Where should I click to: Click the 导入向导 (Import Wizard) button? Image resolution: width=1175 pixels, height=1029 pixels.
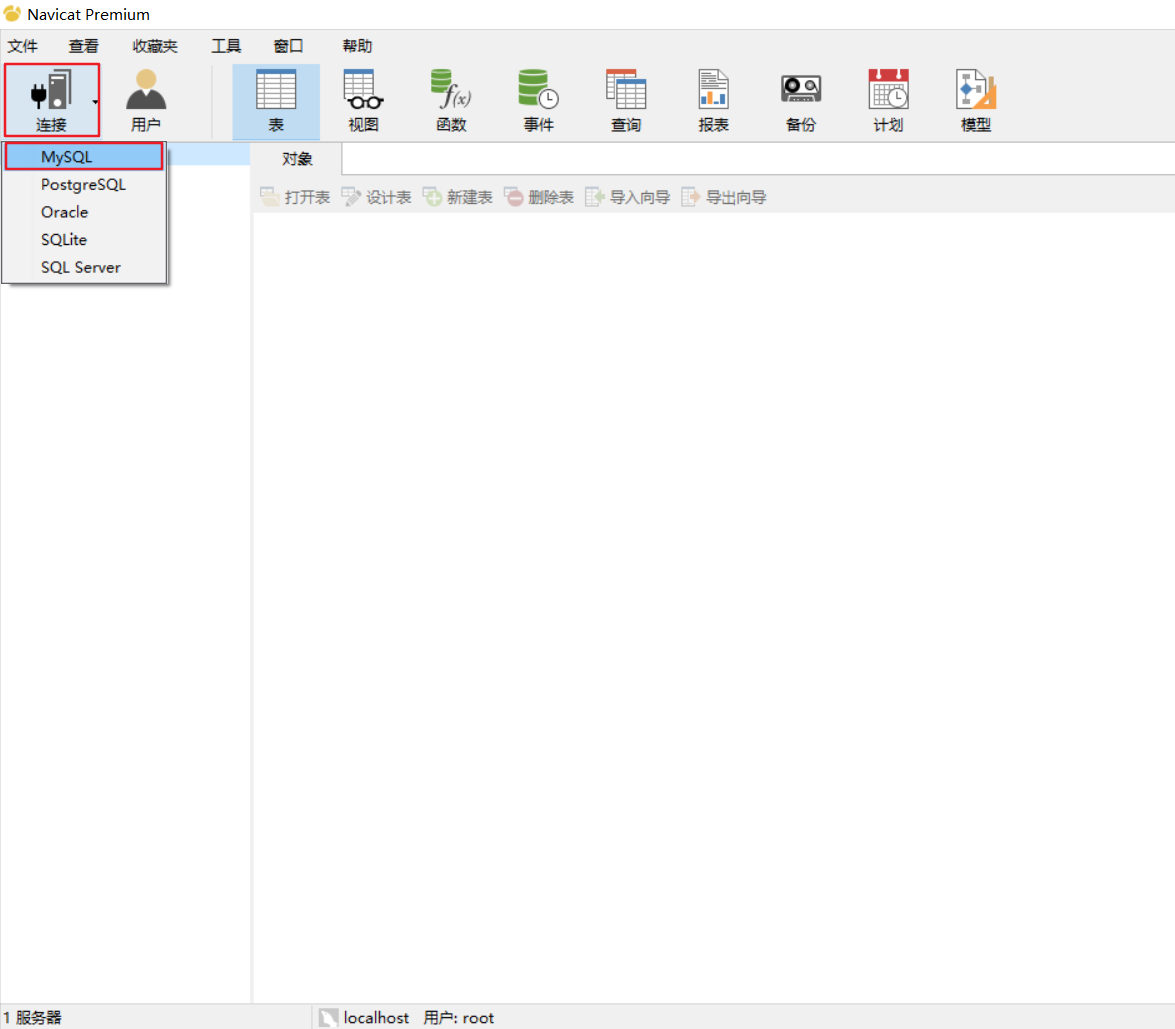tap(627, 197)
